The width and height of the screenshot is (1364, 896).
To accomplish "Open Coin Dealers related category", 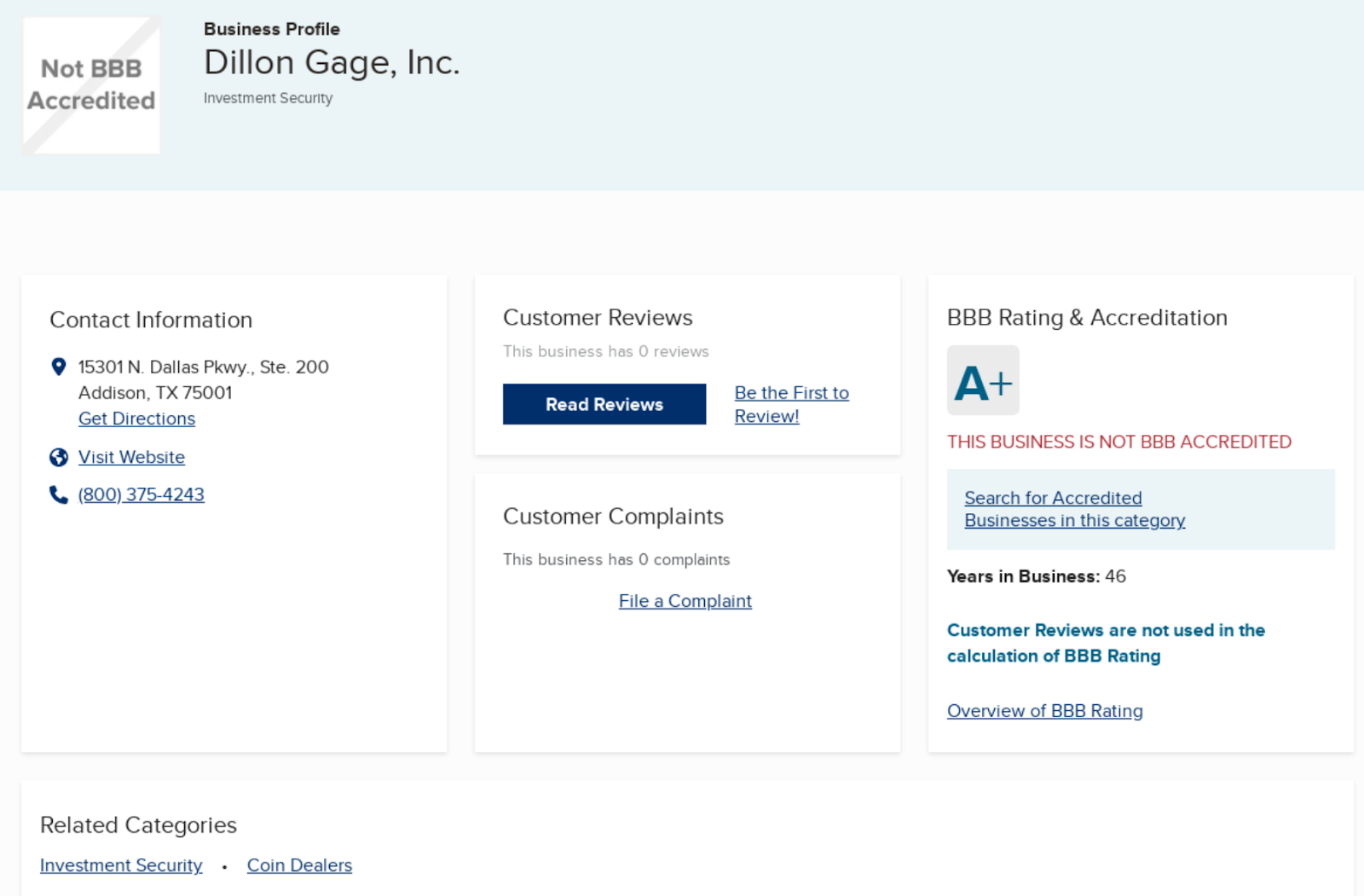I will pyautogui.click(x=299, y=865).
